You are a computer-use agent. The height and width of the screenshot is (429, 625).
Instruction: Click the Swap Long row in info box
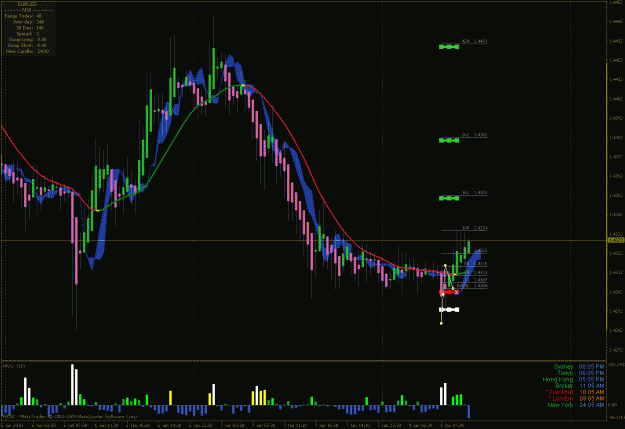[x=27, y=39]
